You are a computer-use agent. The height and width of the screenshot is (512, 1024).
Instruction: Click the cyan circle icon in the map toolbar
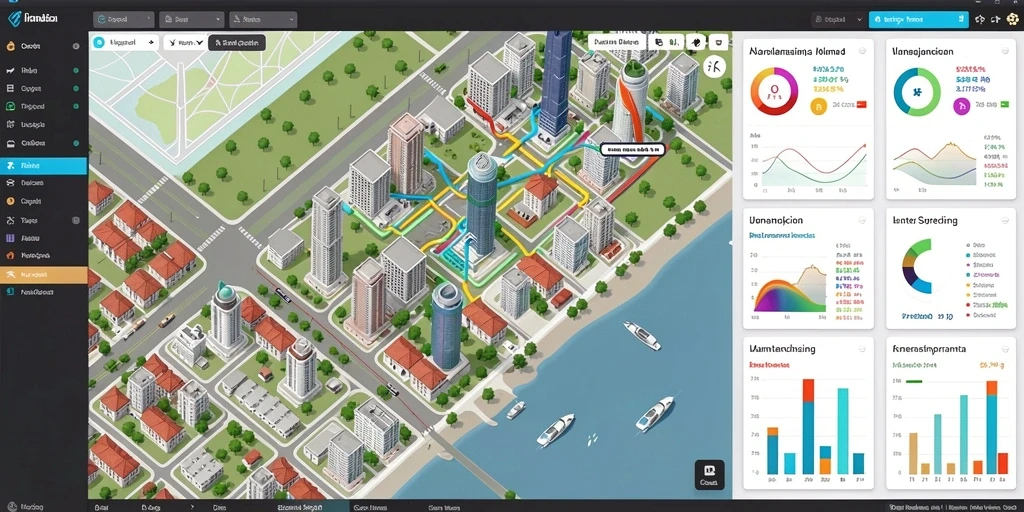click(99, 42)
